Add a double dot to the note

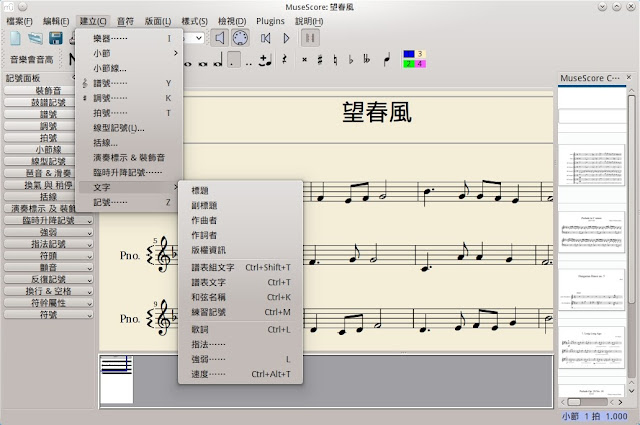tap(249, 64)
